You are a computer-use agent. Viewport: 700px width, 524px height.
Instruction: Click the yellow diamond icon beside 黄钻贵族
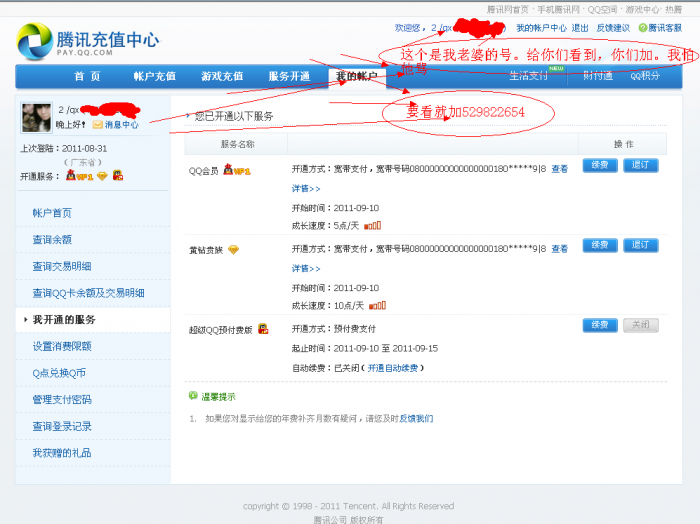[233, 250]
